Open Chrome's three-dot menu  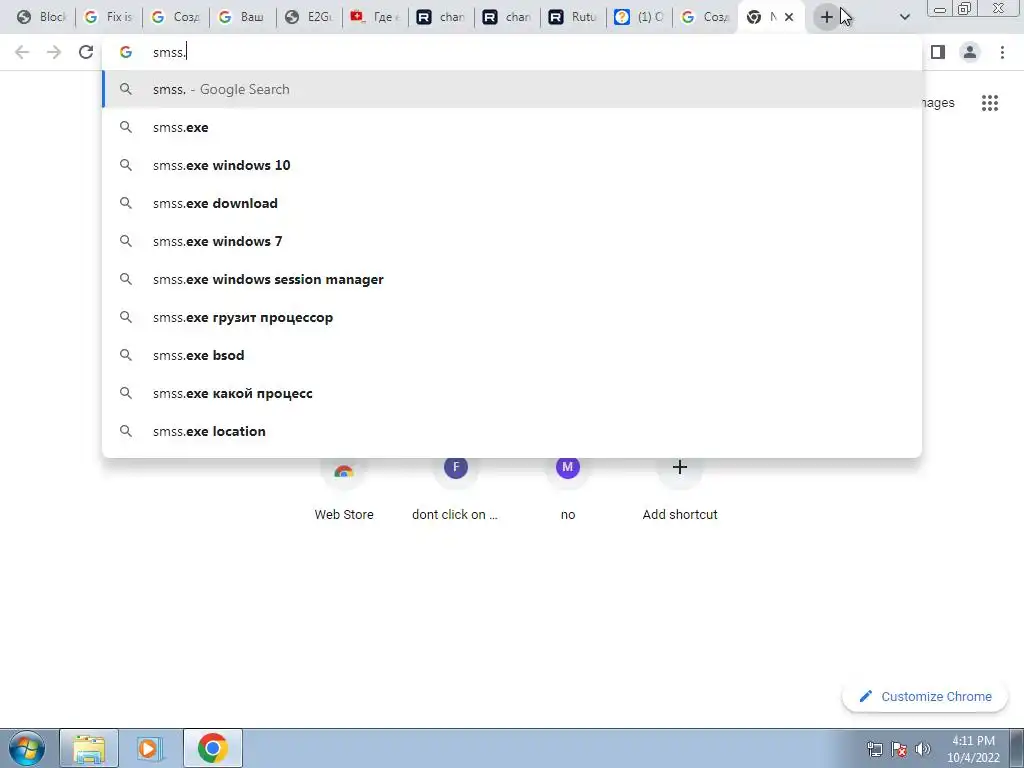1002,52
